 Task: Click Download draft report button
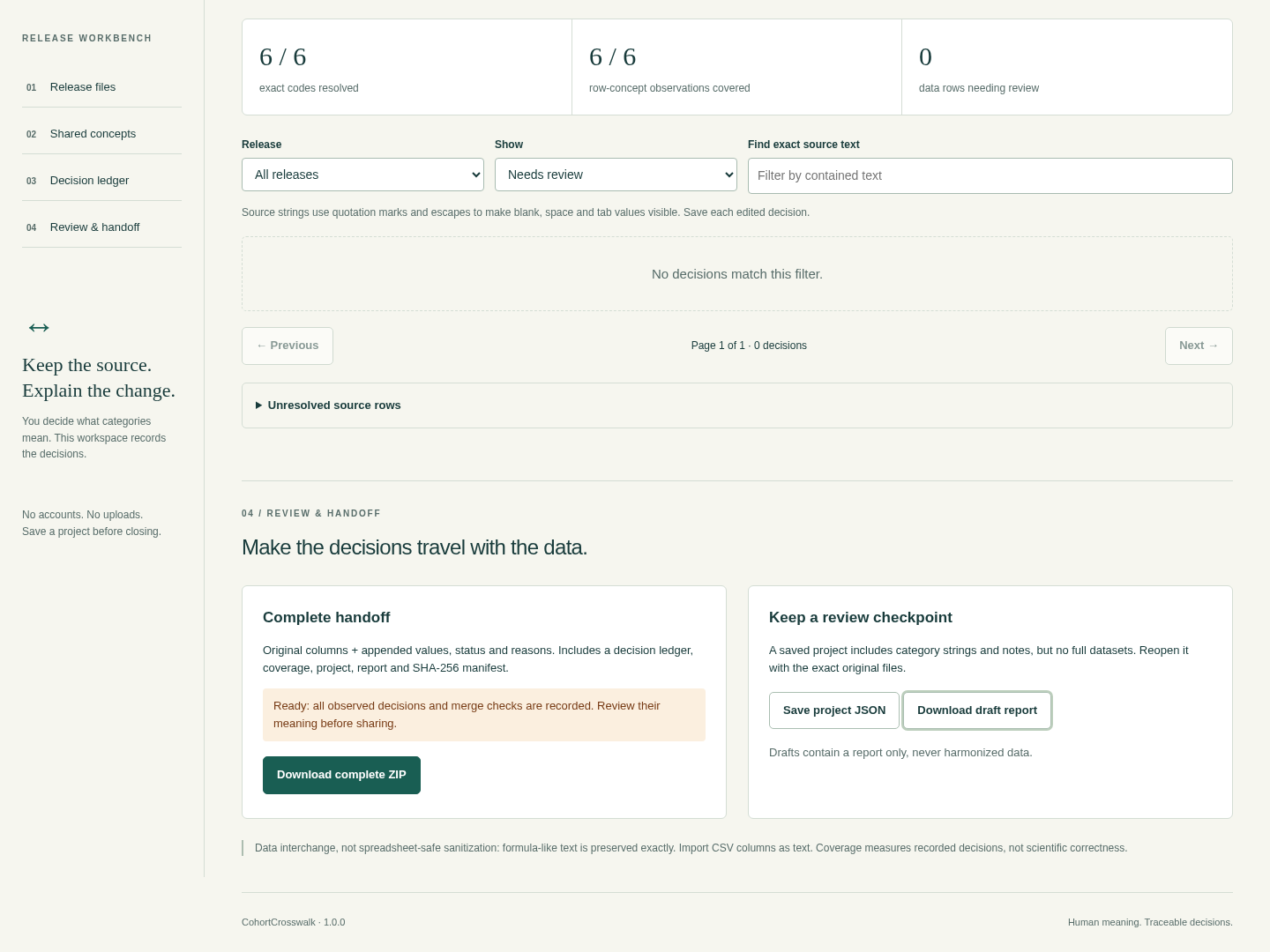pos(977,710)
